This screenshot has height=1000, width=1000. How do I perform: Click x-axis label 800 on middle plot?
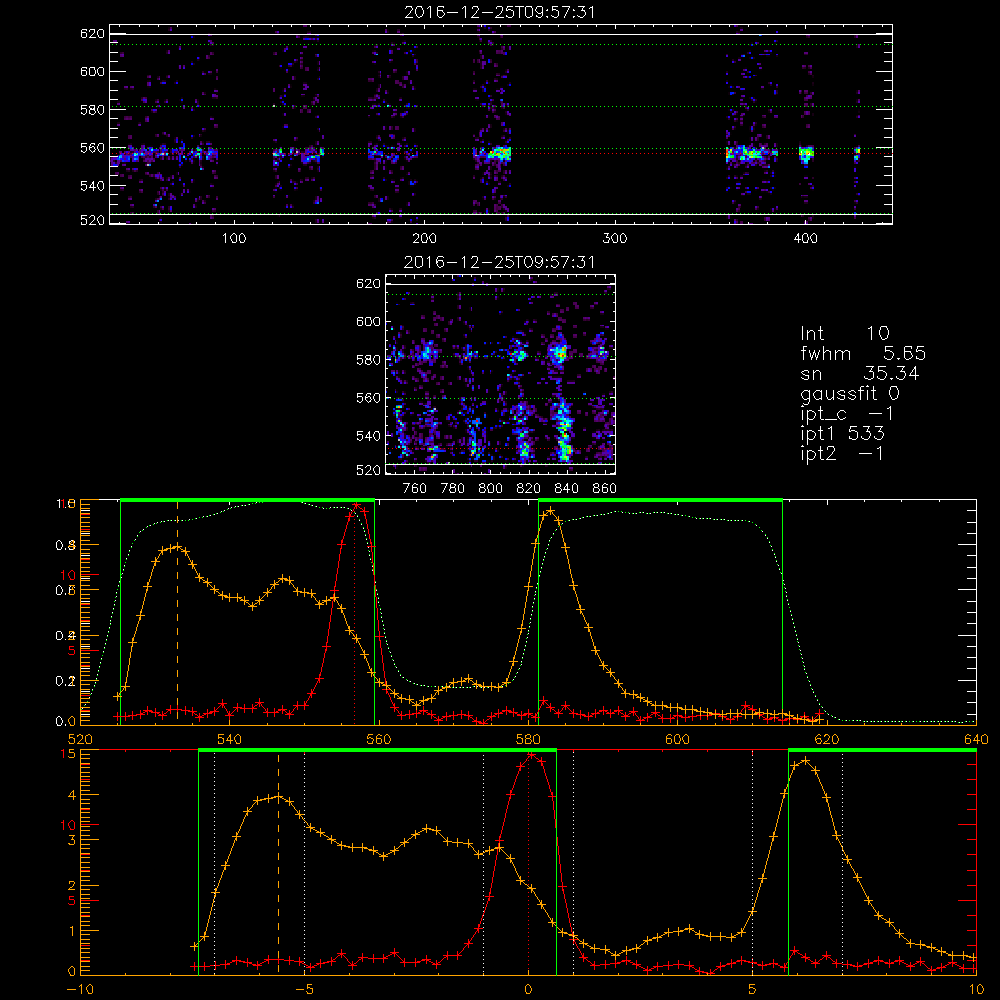490,489
